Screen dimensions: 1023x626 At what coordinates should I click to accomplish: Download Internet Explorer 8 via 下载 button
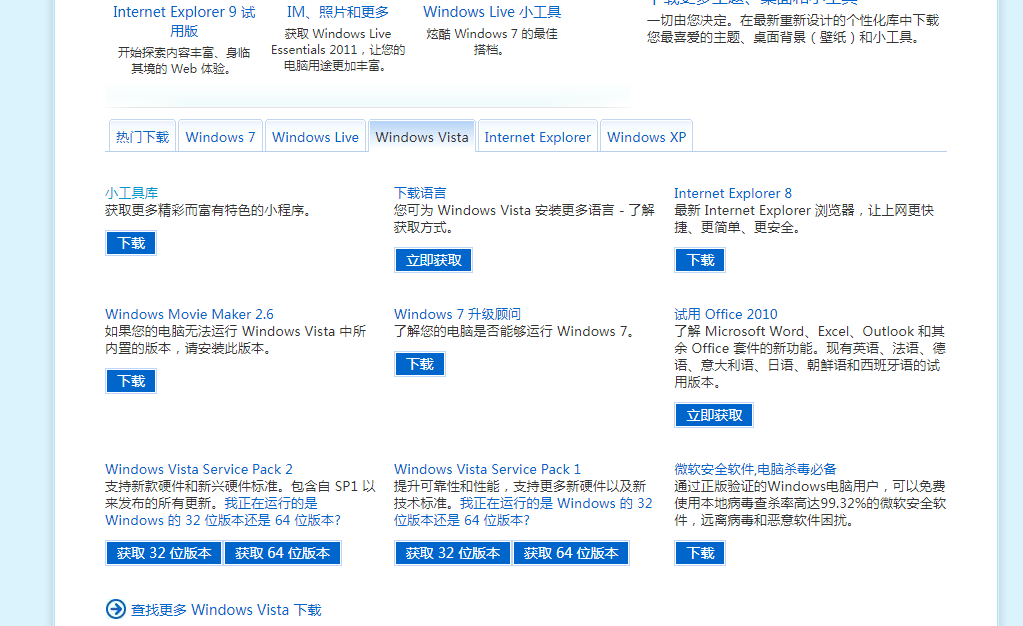tap(700, 260)
